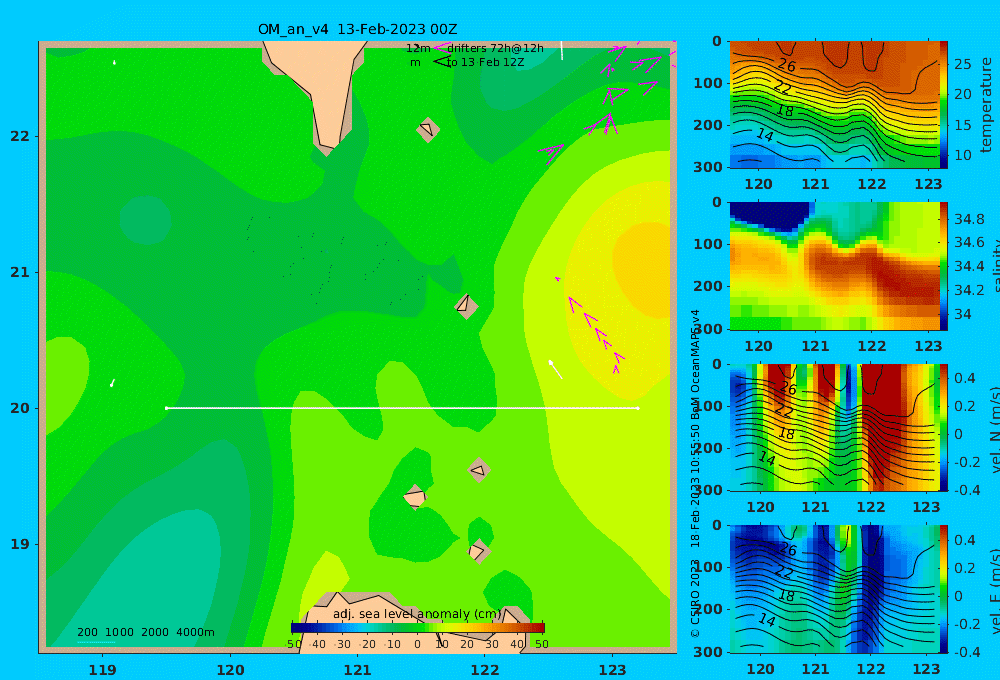This screenshot has height=680, width=1000.
Task: Click the 14 isotherm label in temperature panel
Action: coord(765,135)
